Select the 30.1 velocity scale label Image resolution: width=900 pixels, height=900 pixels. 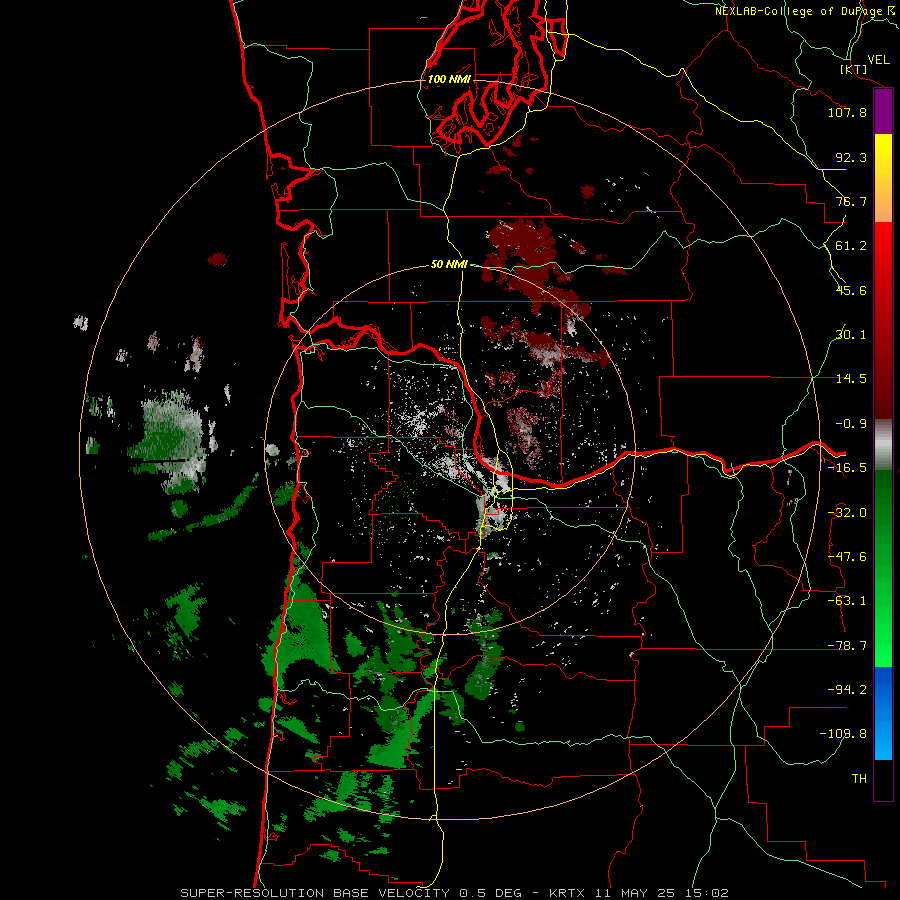pyautogui.click(x=851, y=335)
